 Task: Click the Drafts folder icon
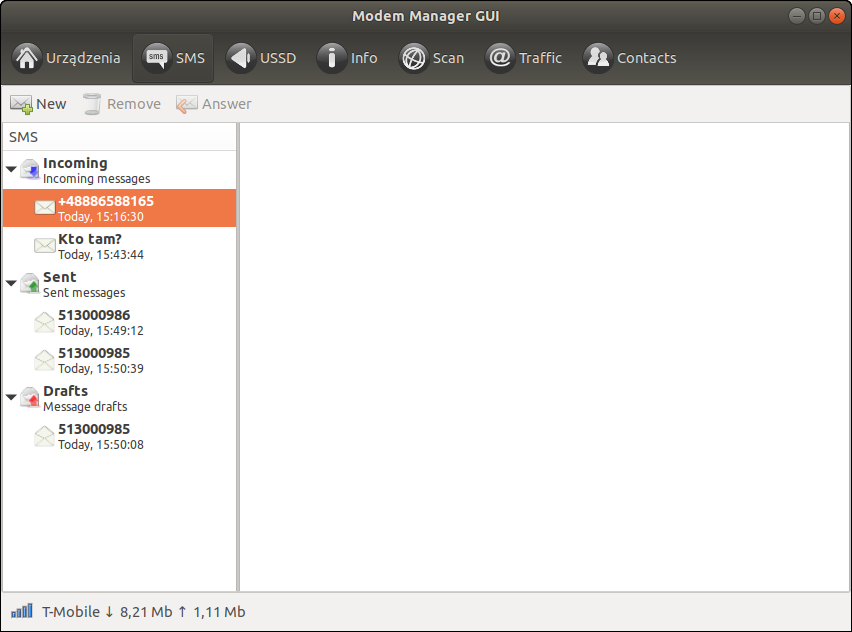point(30,398)
